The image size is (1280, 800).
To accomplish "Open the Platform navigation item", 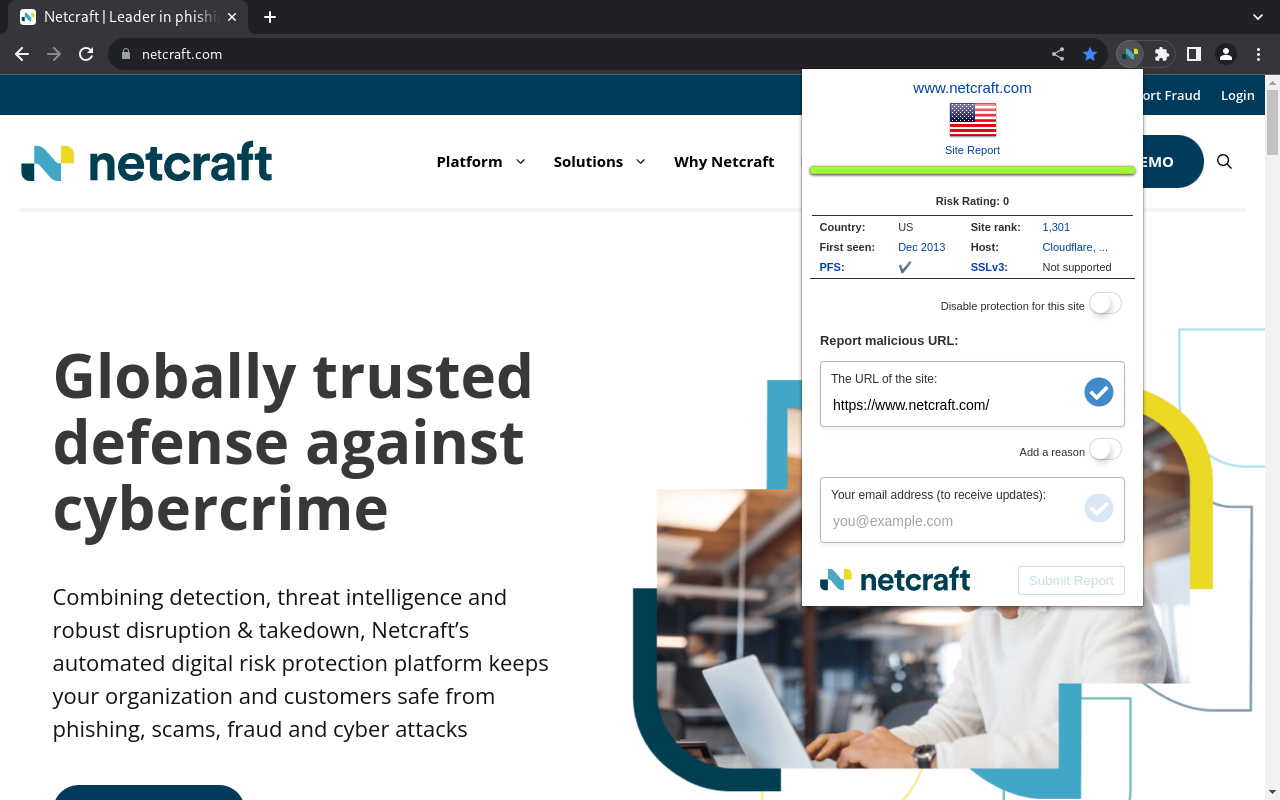I will point(469,161).
